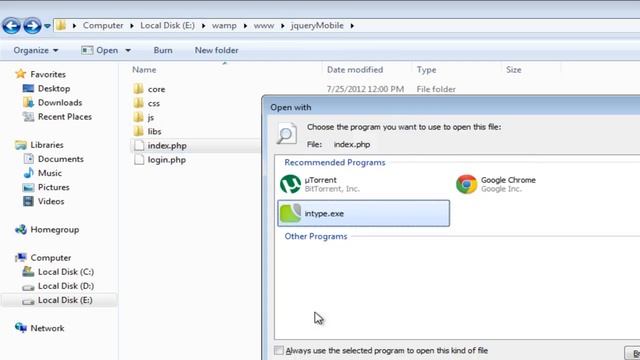This screenshot has height=360, width=640.
Task: Go forward with the blue Forward arrow
Action: click(32, 26)
